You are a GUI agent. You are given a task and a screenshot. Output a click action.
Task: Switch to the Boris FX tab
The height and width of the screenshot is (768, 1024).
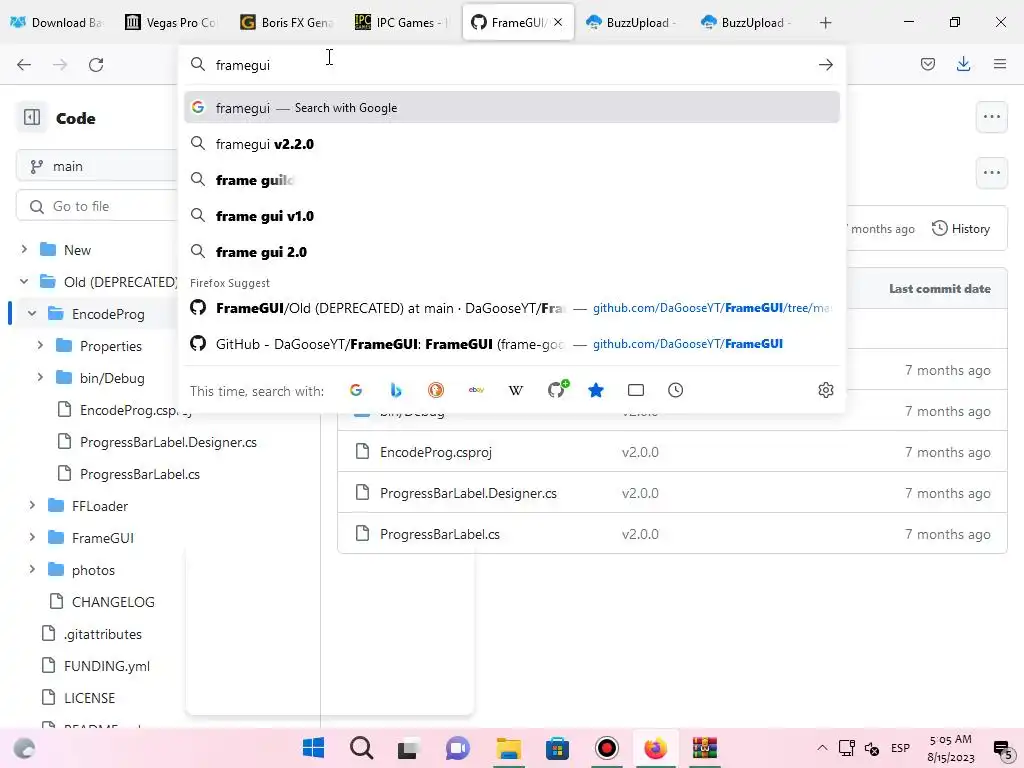pyautogui.click(x=287, y=23)
